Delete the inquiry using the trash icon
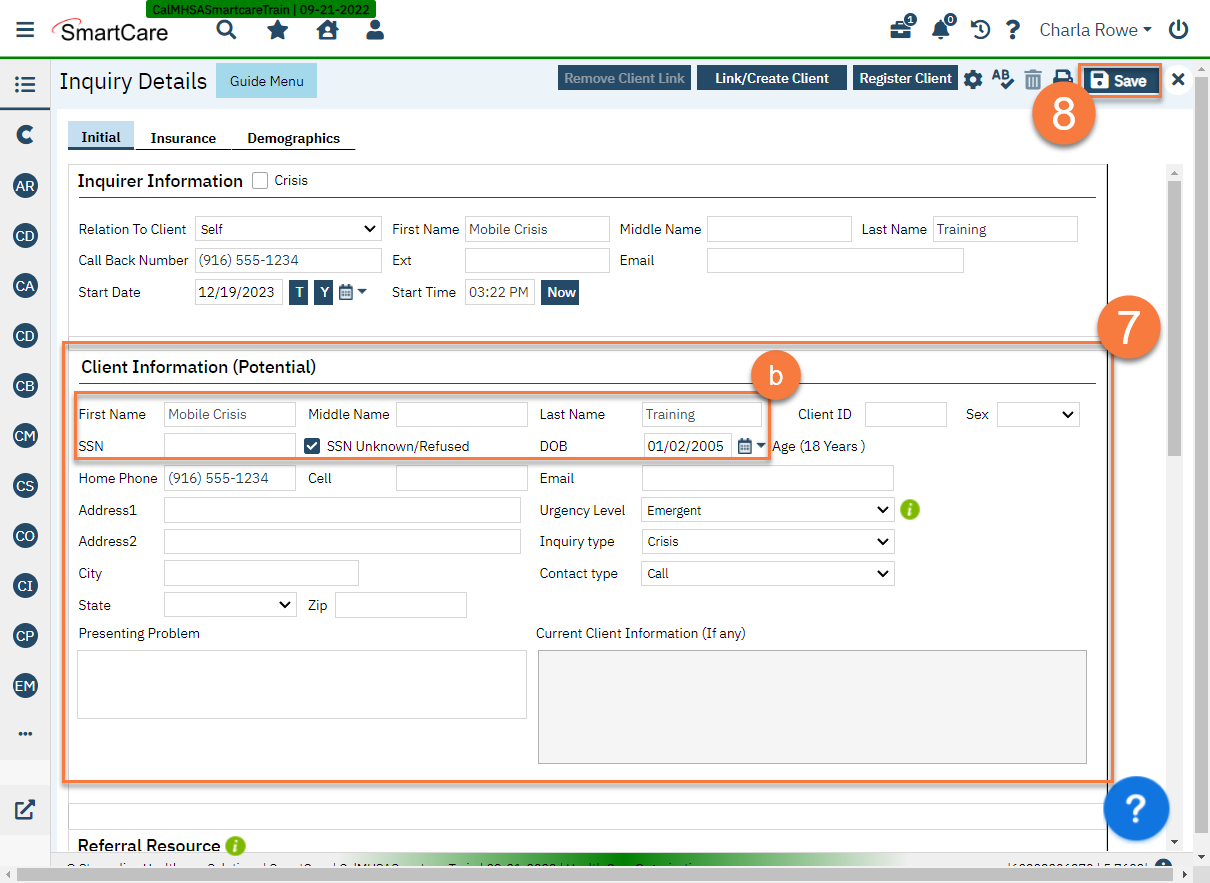This screenshot has width=1210, height=883. (x=1033, y=79)
